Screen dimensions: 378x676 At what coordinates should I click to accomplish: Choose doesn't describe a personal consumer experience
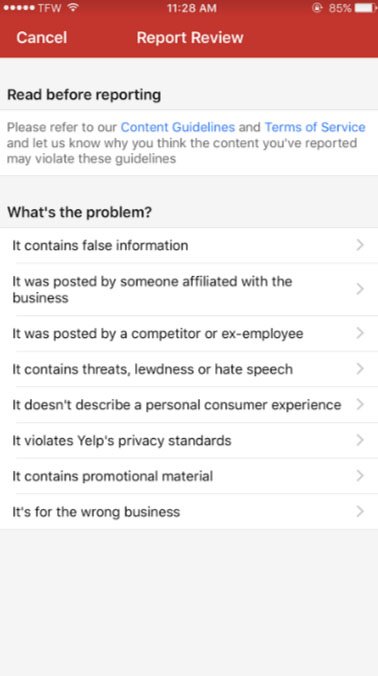coord(189,405)
